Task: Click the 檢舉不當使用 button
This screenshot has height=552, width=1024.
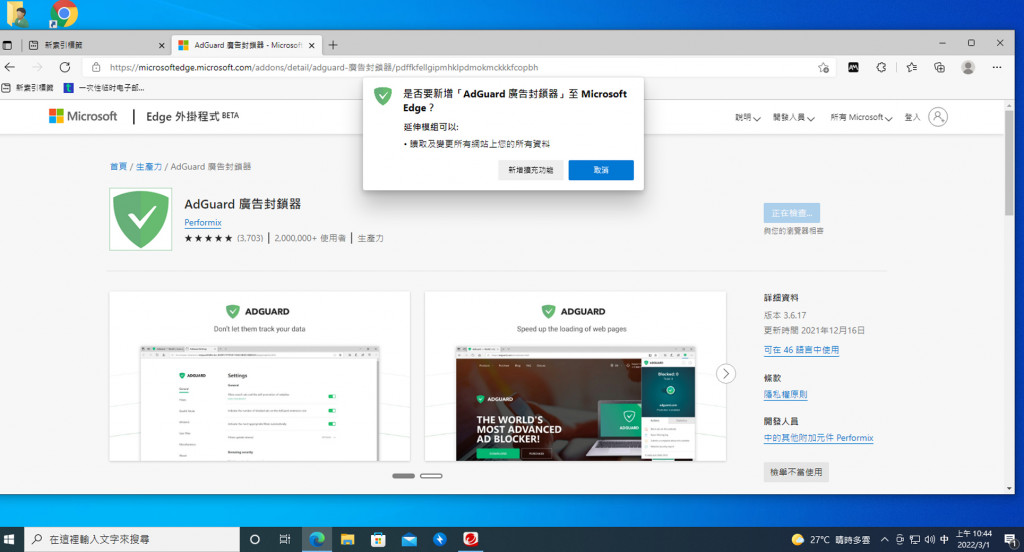Action: pyautogui.click(x=796, y=472)
